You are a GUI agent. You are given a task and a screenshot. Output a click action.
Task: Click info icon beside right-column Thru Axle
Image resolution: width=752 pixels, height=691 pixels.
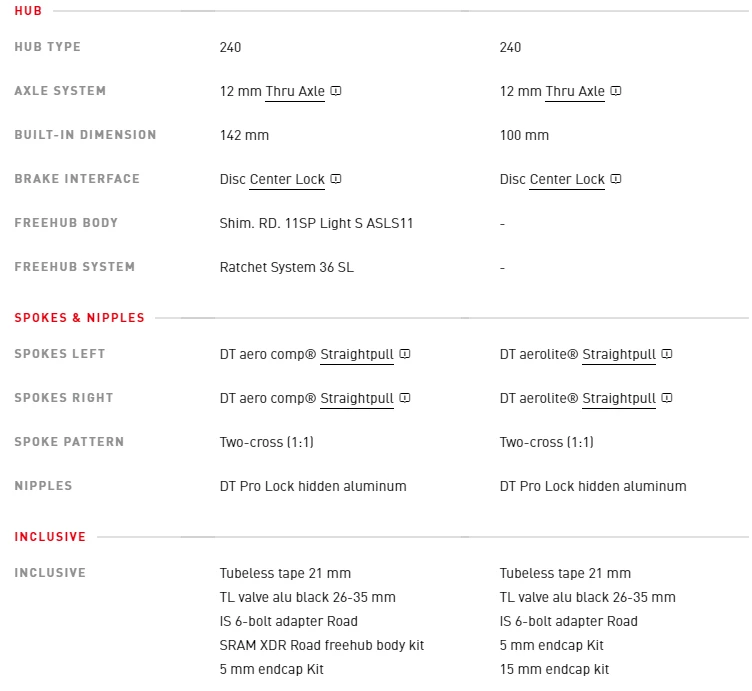point(616,91)
